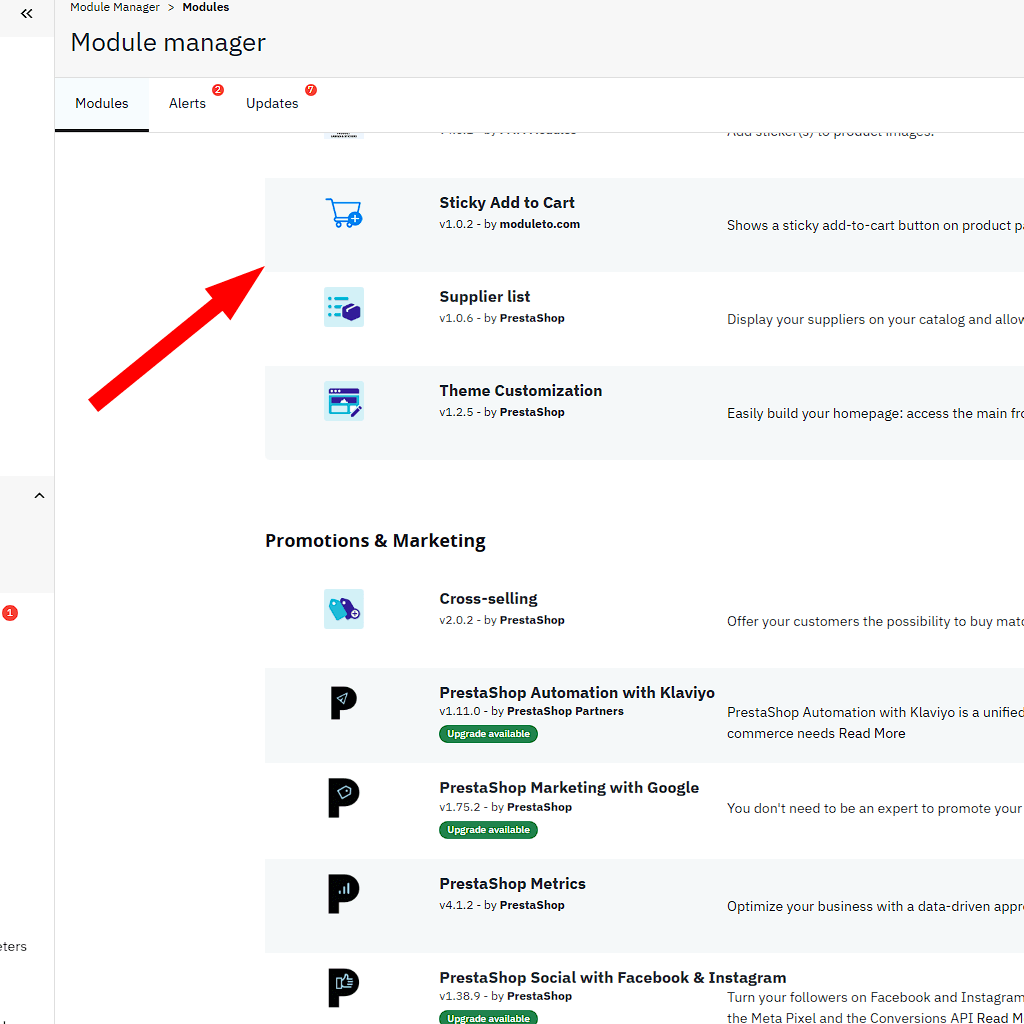Click PrestaShop Partners author under Klaviyo
Viewport: 1024px width, 1024px height.
click(565, 711)
